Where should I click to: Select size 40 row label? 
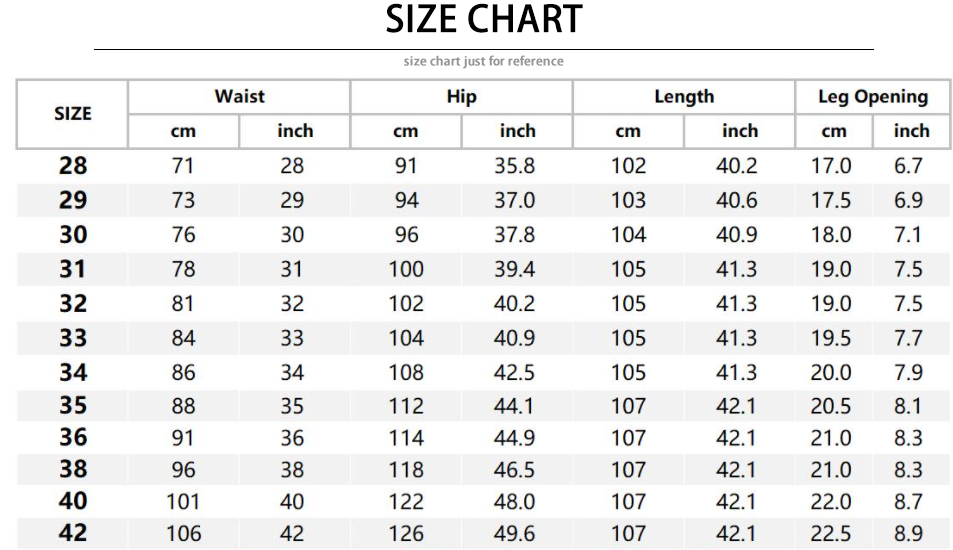73,501
